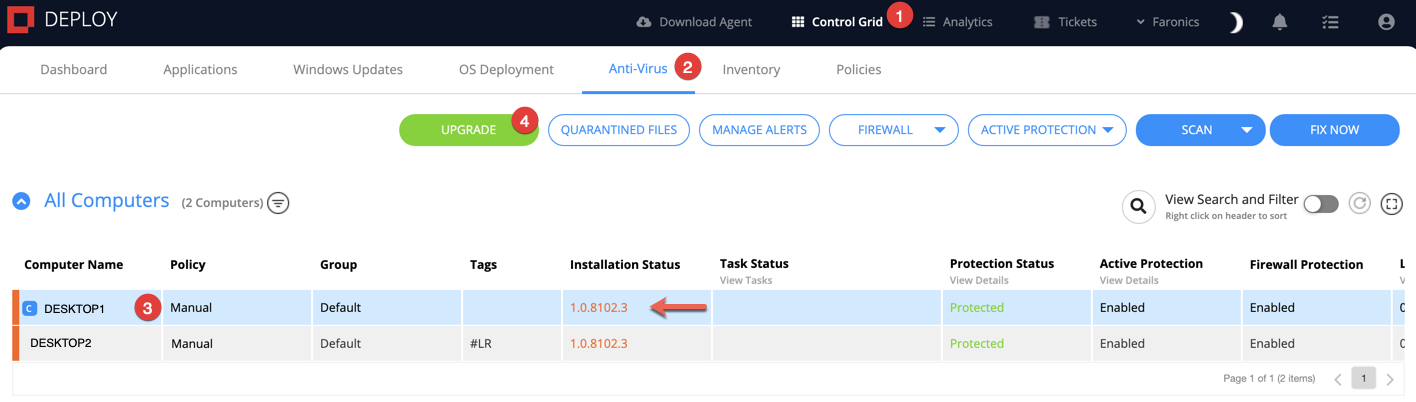The height and width of the screenshot is (402, 1416).
Task: Click View Details under Active Protection
Action: (1129, 281)
